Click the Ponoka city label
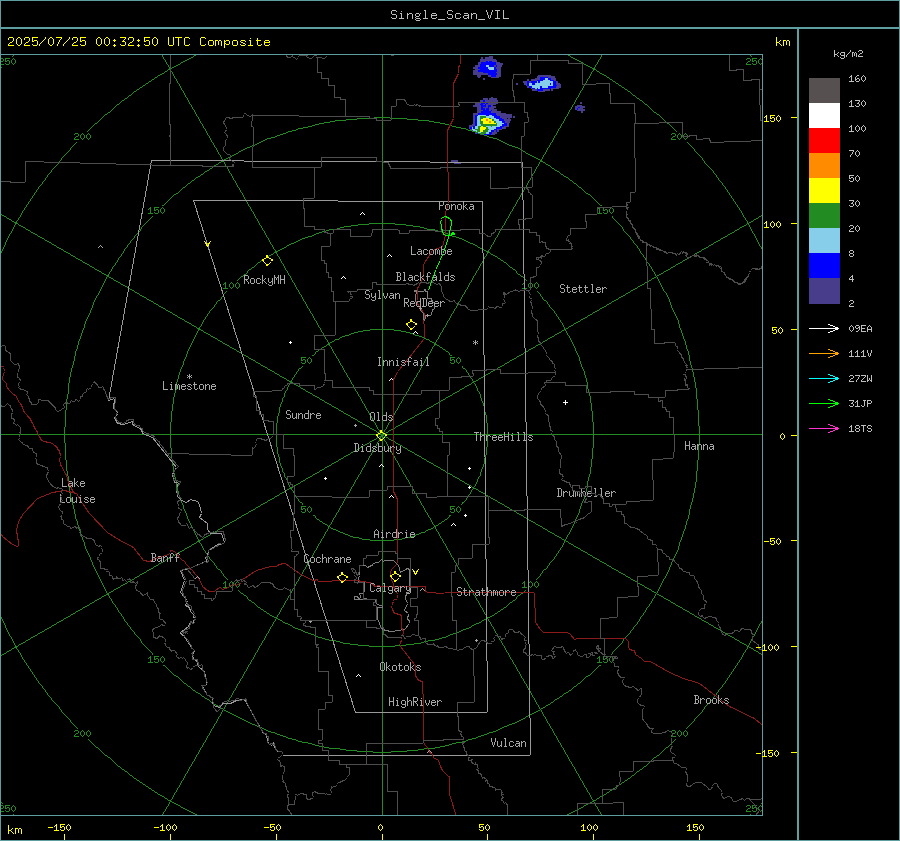 (456, 207)
